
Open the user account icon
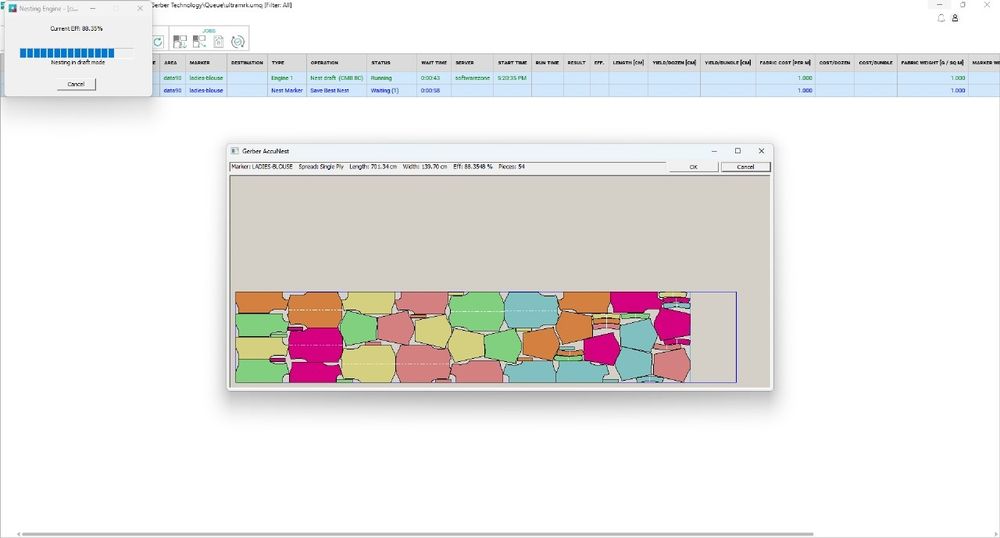click(x=955, y=18)
